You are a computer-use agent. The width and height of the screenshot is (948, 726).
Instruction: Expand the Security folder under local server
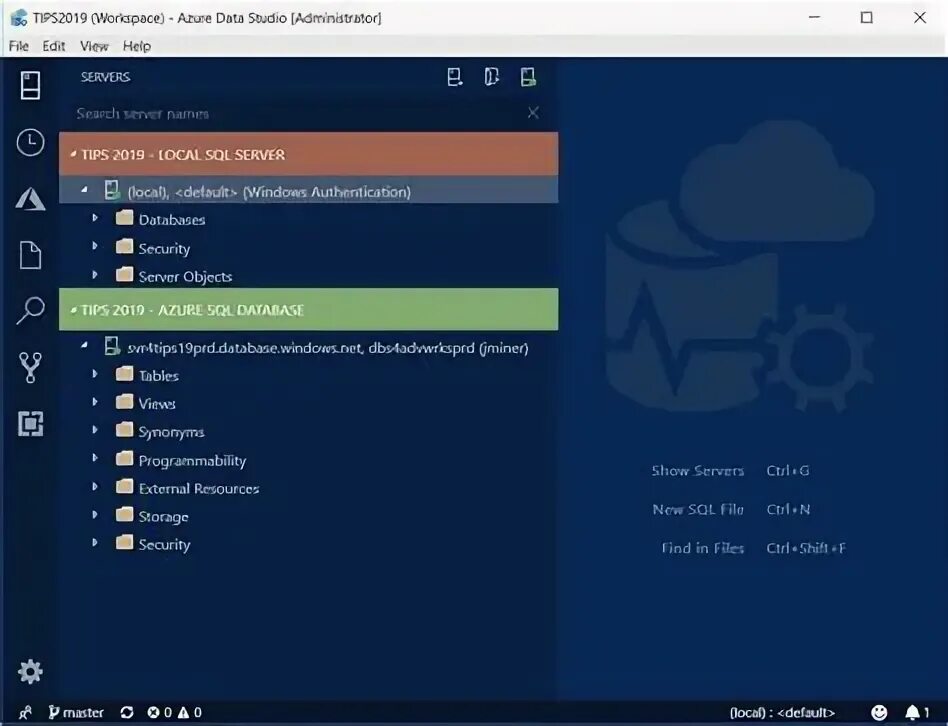tap(95, 246)
